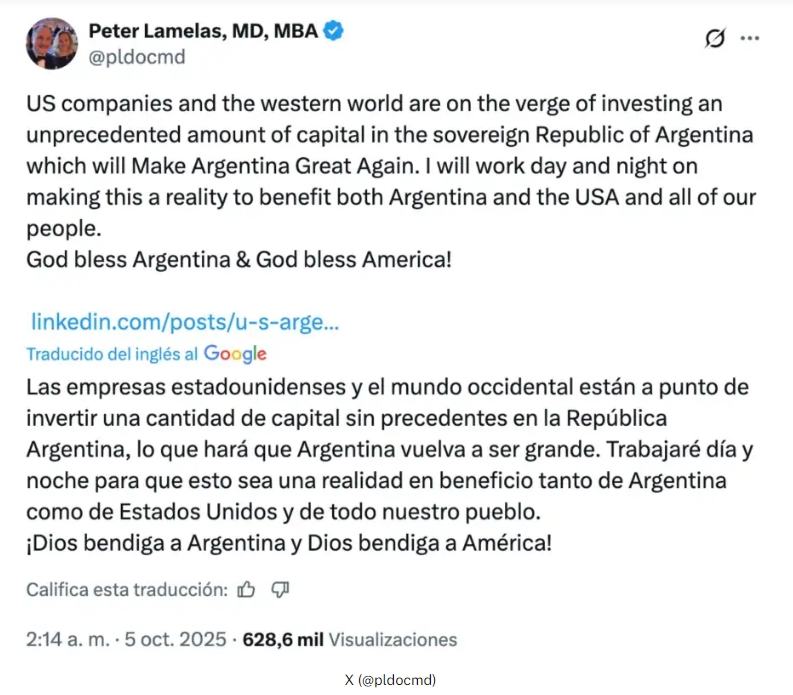Rate the translation with thumbs up
Screen dimensions: 793x695
tap(248, 589)
